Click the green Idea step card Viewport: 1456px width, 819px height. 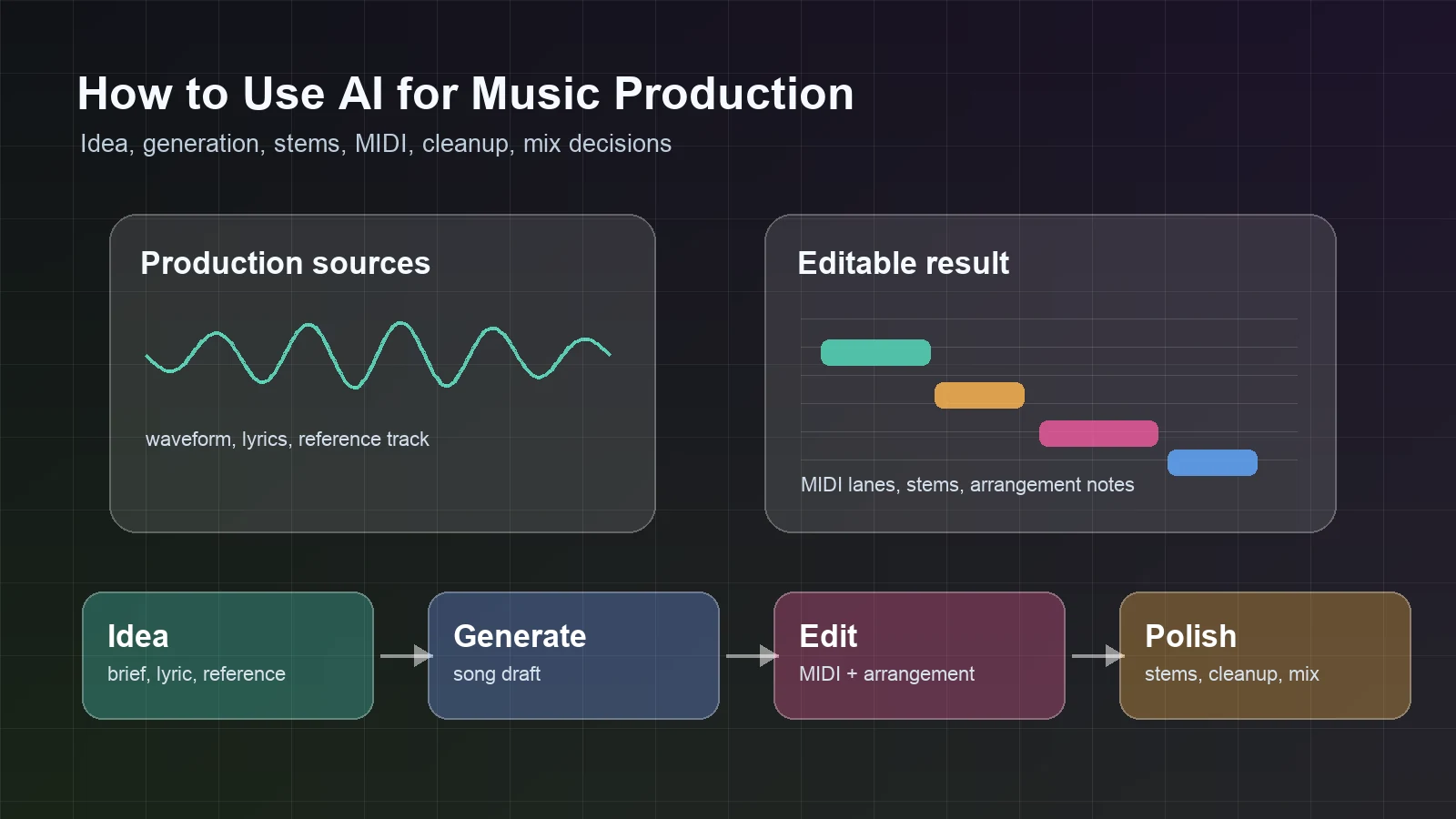227,655
